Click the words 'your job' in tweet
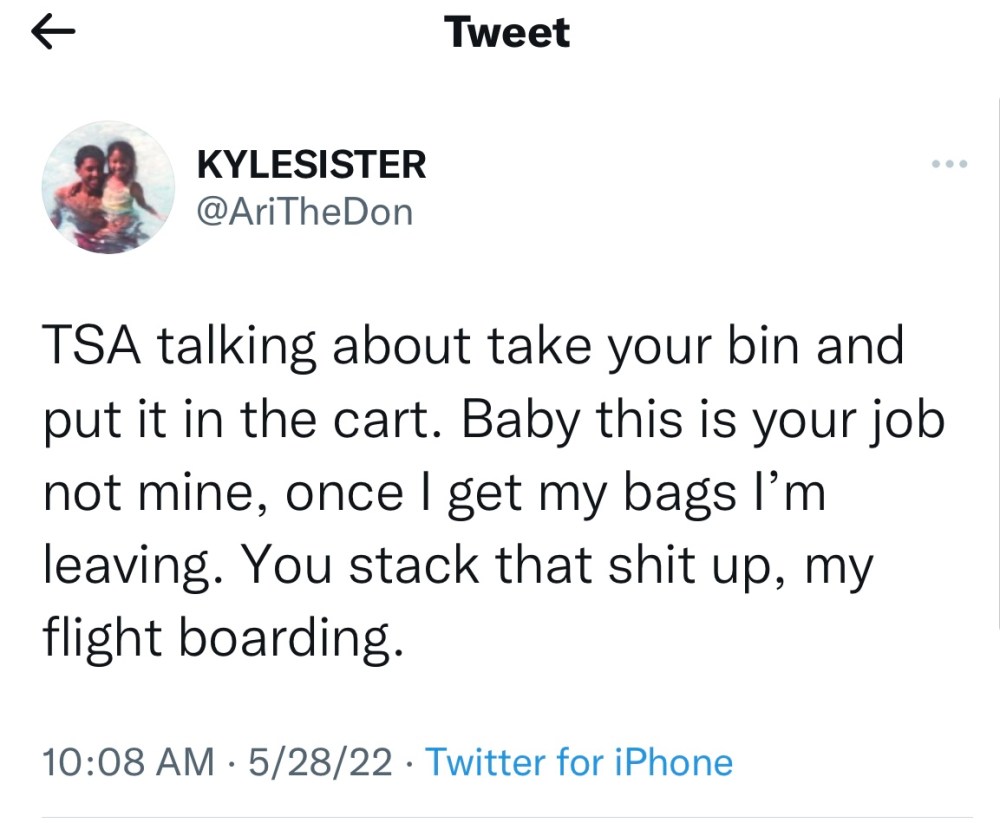 848,421
